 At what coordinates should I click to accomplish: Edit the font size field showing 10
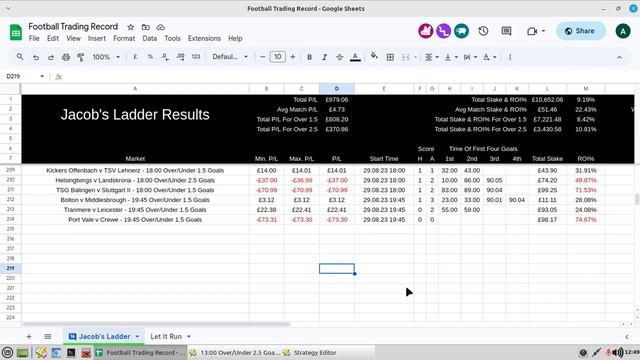[278, 57]
